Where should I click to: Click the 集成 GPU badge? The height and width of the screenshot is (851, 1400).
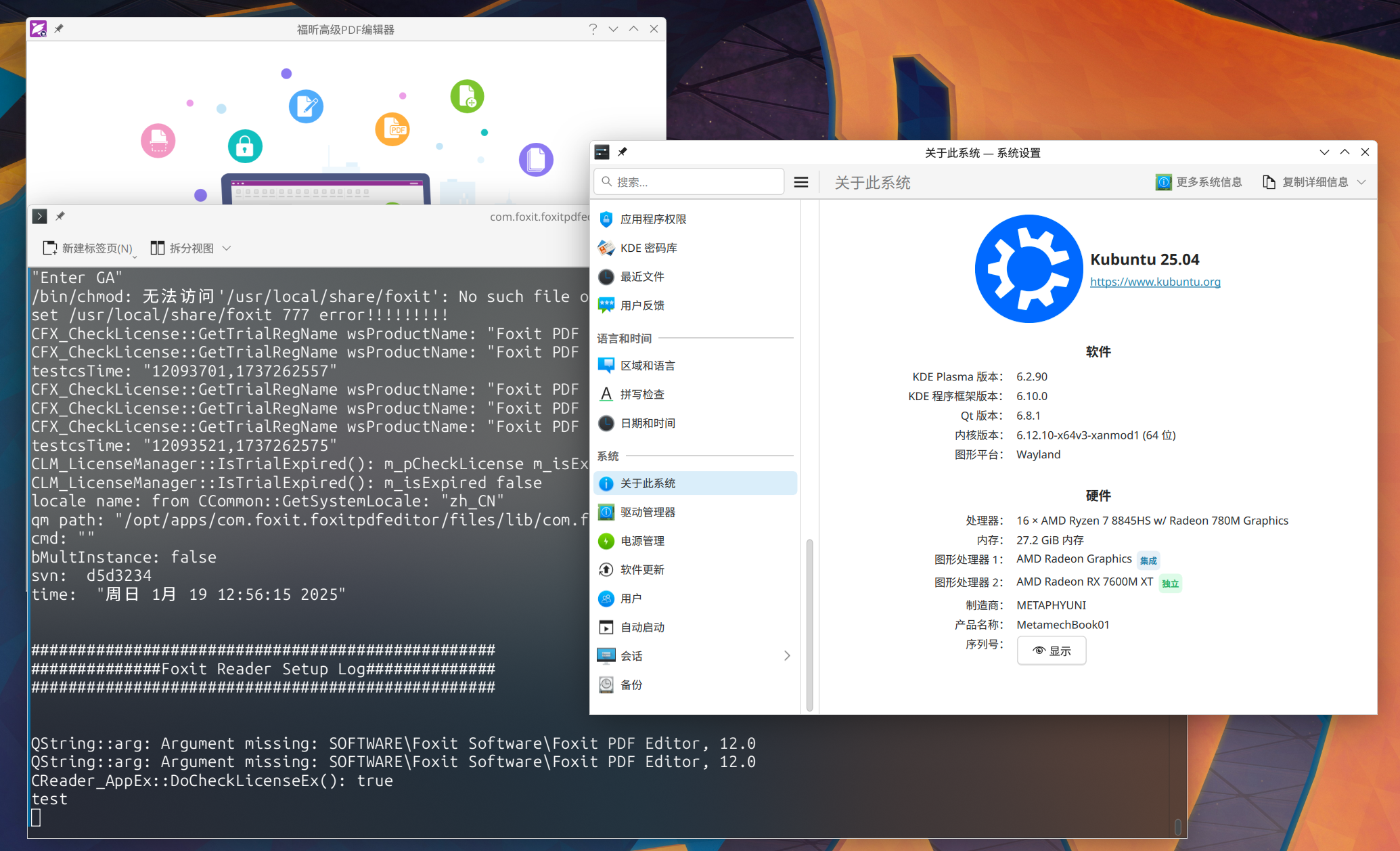(x=1148, y=561)
